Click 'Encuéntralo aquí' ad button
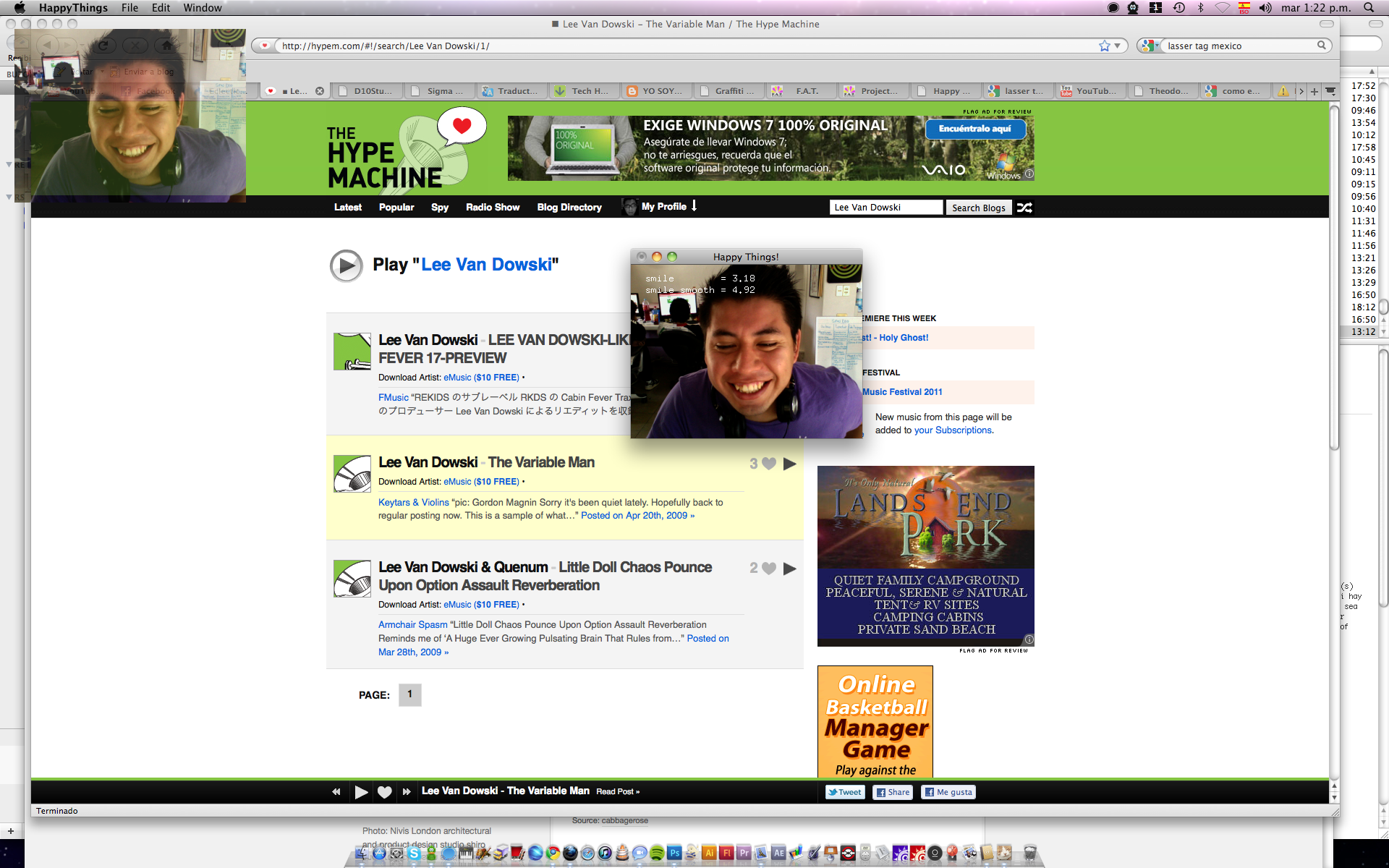Image resolution: width=1389 pixels, height=868 pixels. (x=975, y=129)
